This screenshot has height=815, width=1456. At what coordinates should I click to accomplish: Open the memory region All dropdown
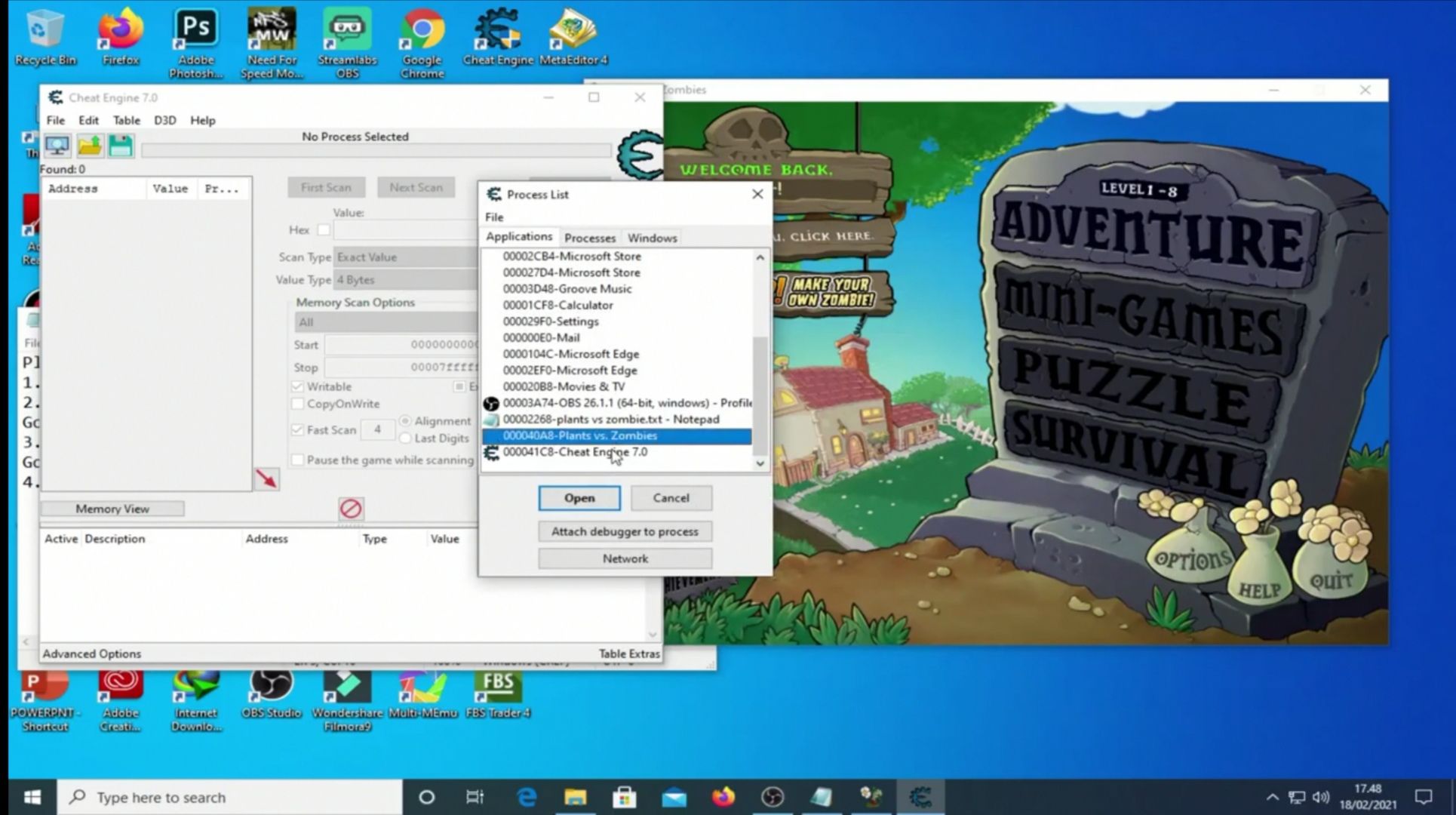click(x=386, y=322)
